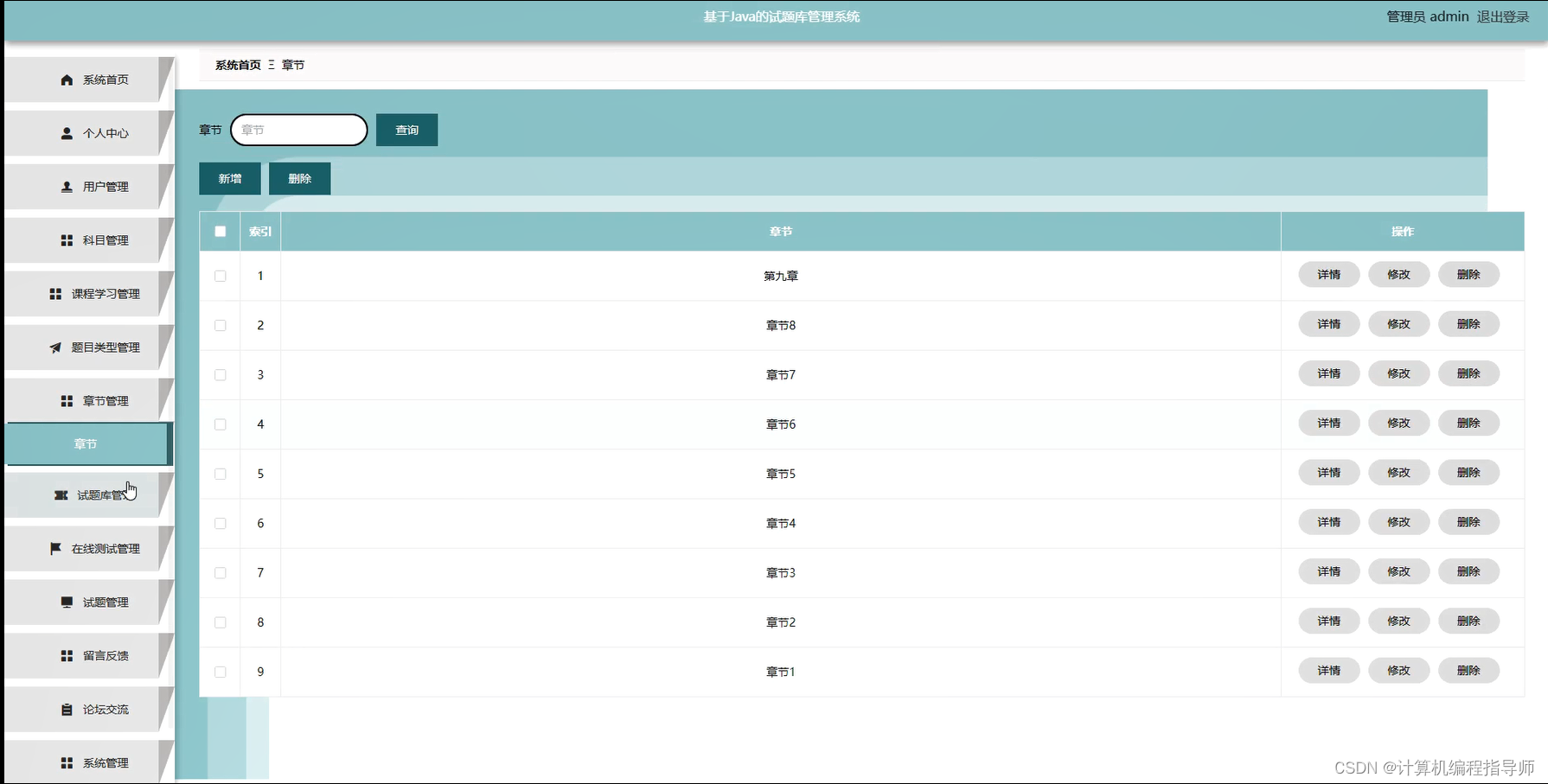Click the paper plane icon beside 题目类型管理
1548x784 pixels.
coord(55,347)
